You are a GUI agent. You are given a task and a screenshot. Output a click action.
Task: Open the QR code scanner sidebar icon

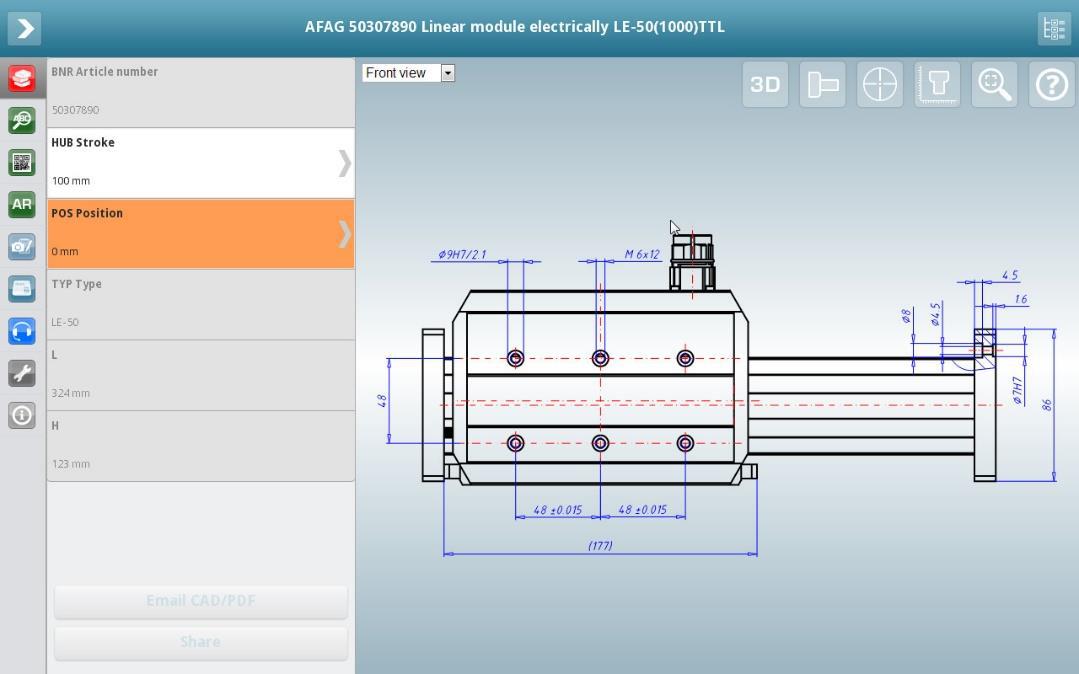(22, 162)
